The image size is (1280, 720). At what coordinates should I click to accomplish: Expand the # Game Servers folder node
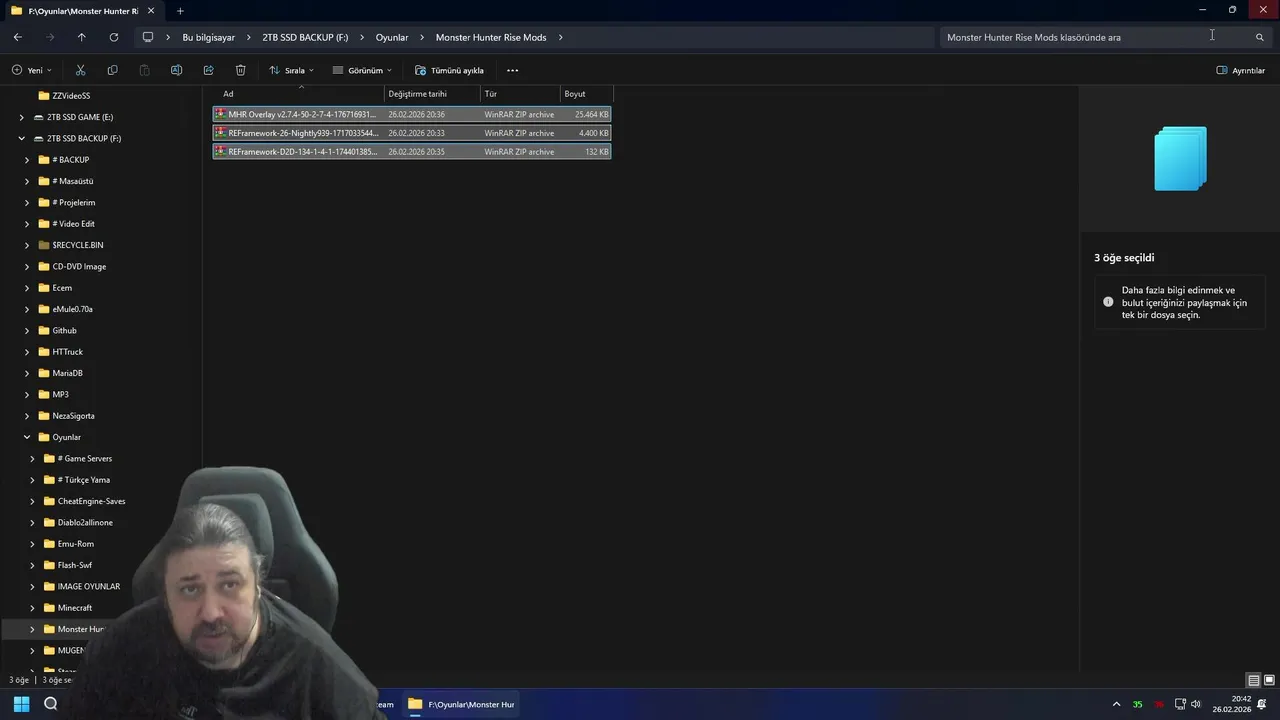point(32,458)
